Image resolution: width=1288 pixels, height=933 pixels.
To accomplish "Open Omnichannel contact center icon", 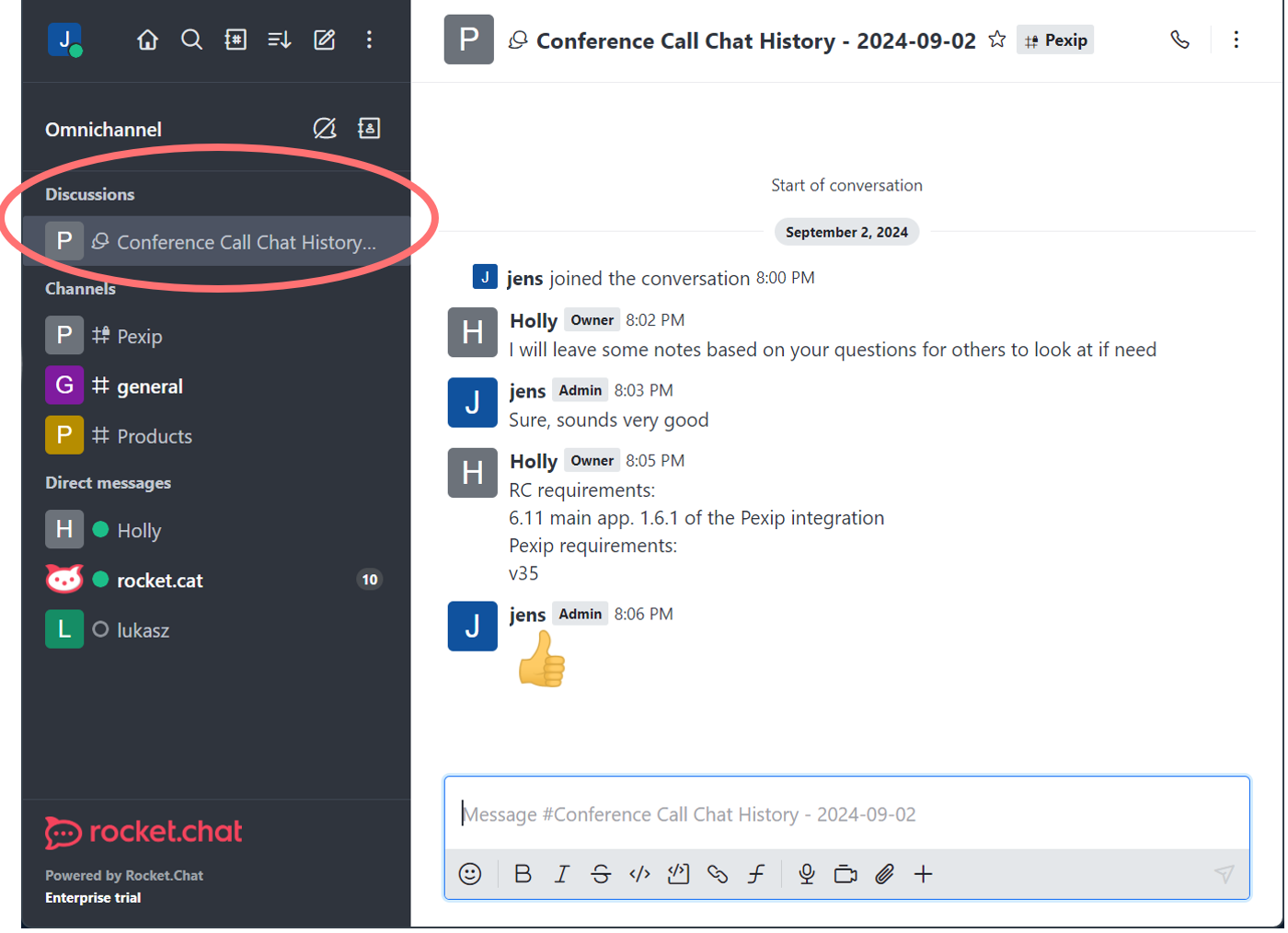I will point(369,129).
